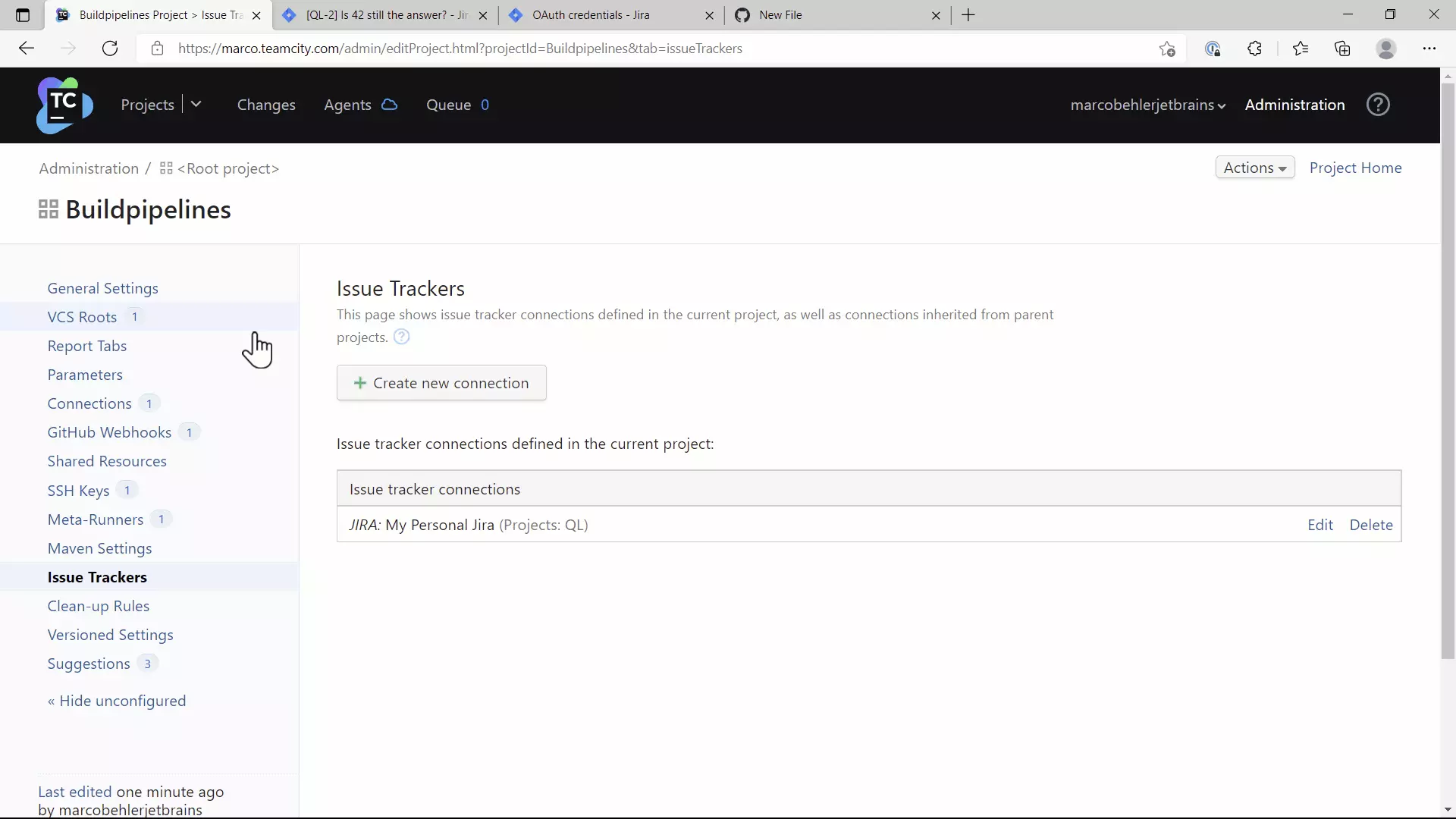Viewport: 1456px width, 819px height.
Task: Expand the Projects dropdown chevron
Action: tap(196, 105)
